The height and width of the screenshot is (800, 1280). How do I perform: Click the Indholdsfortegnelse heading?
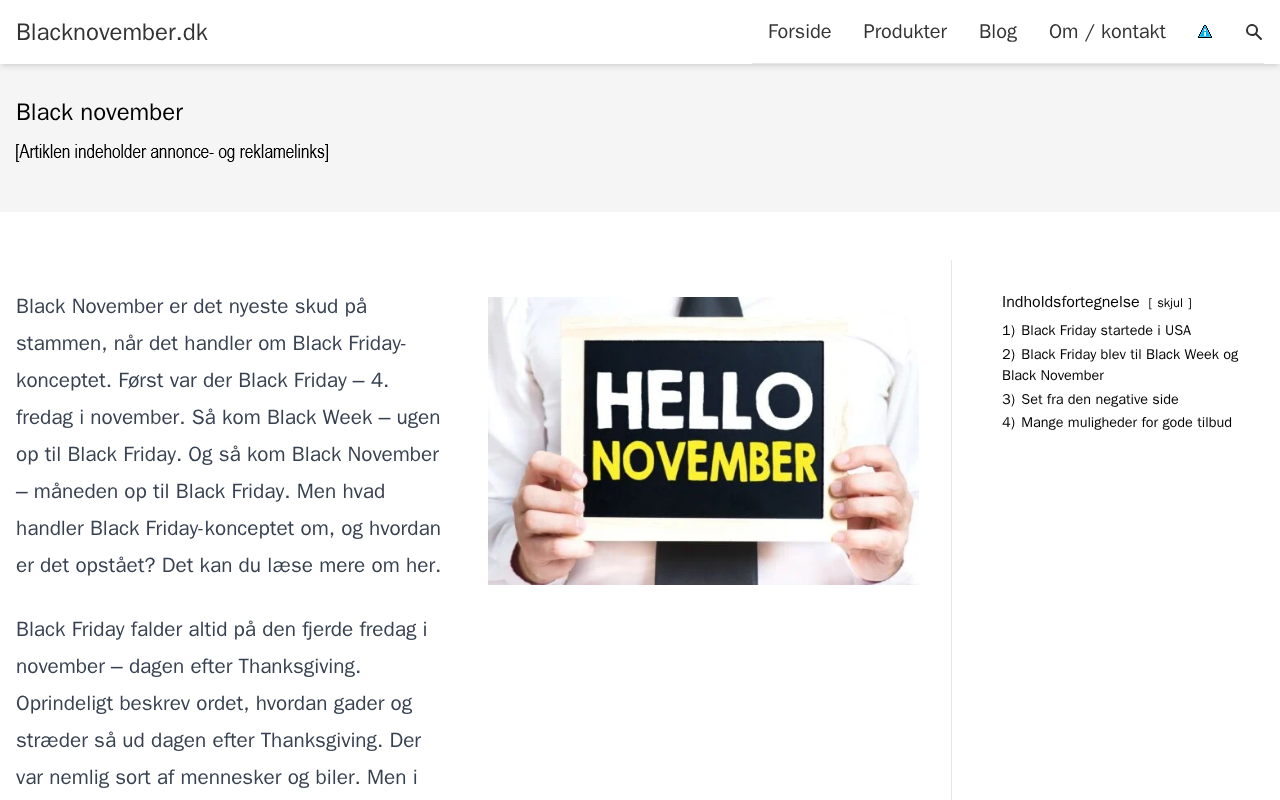pyautogui.click(x=1070, y=302)
